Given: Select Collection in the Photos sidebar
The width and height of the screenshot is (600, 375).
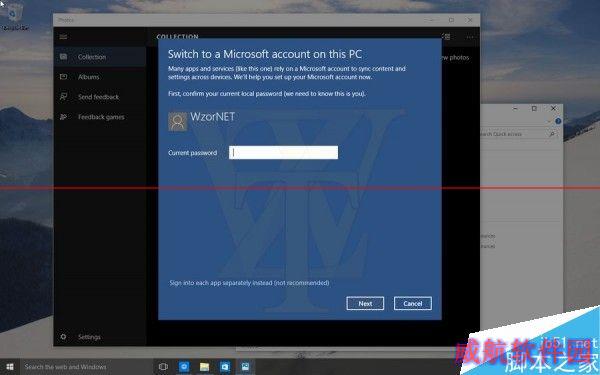Looking at the screenshot, I should point(99,57).
